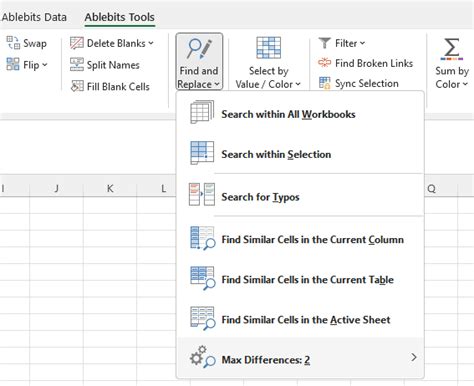Click the Select by Value / Color icon

(268, 48)
